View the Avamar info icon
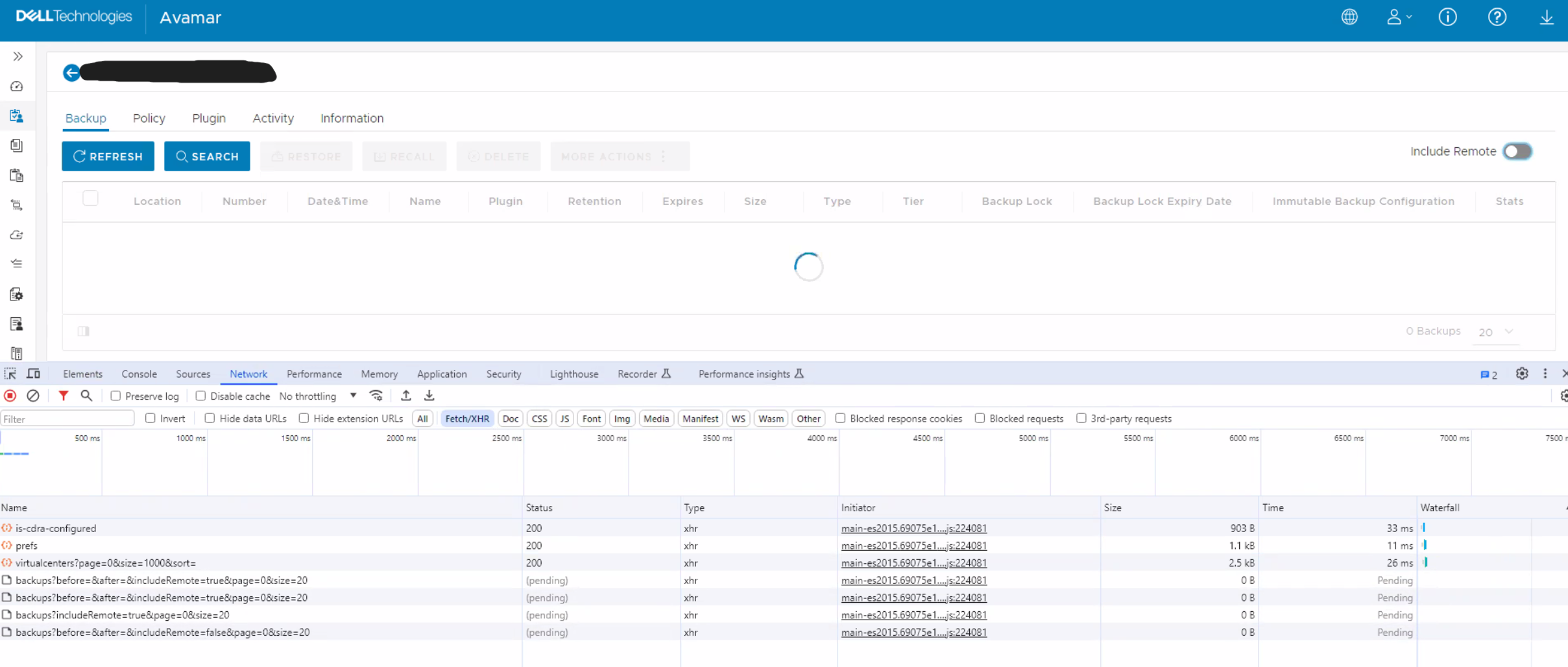The width and height of the screenshot is (1568, 667). [1448, 17]
